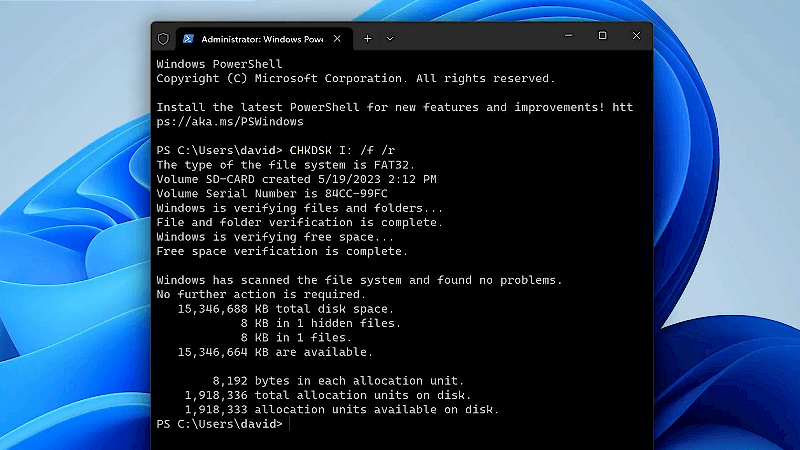Expand the new tab profile dropdown arrow
The image size is (800, 450).
click(390, 39)
